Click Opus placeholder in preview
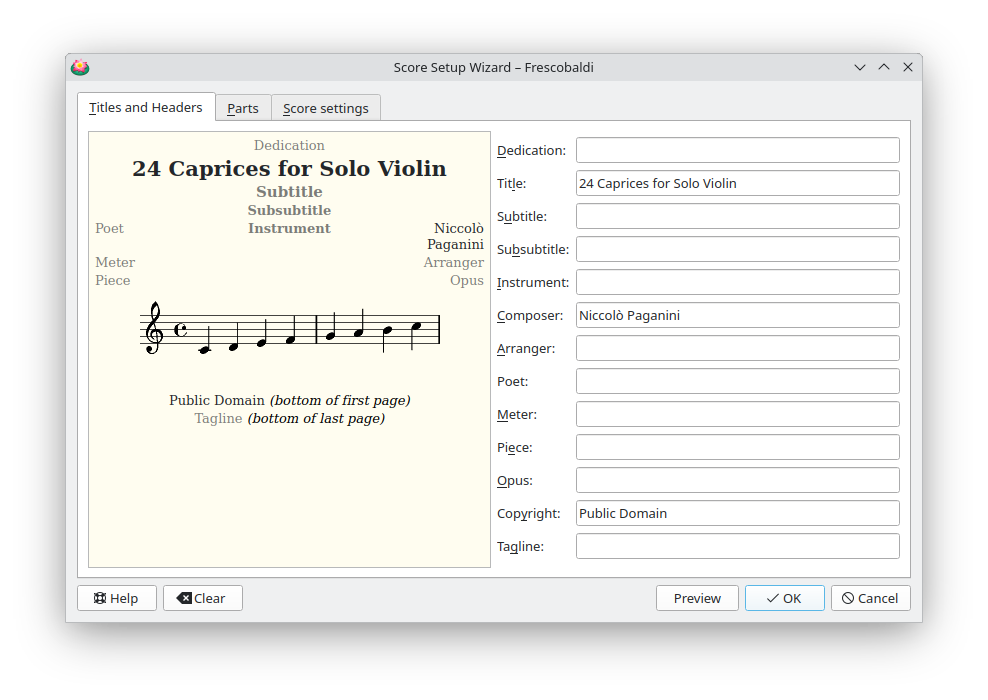Image resolution: width=988 pixels, height=700 pixels. pyautogui.click(x=467, y=280)
